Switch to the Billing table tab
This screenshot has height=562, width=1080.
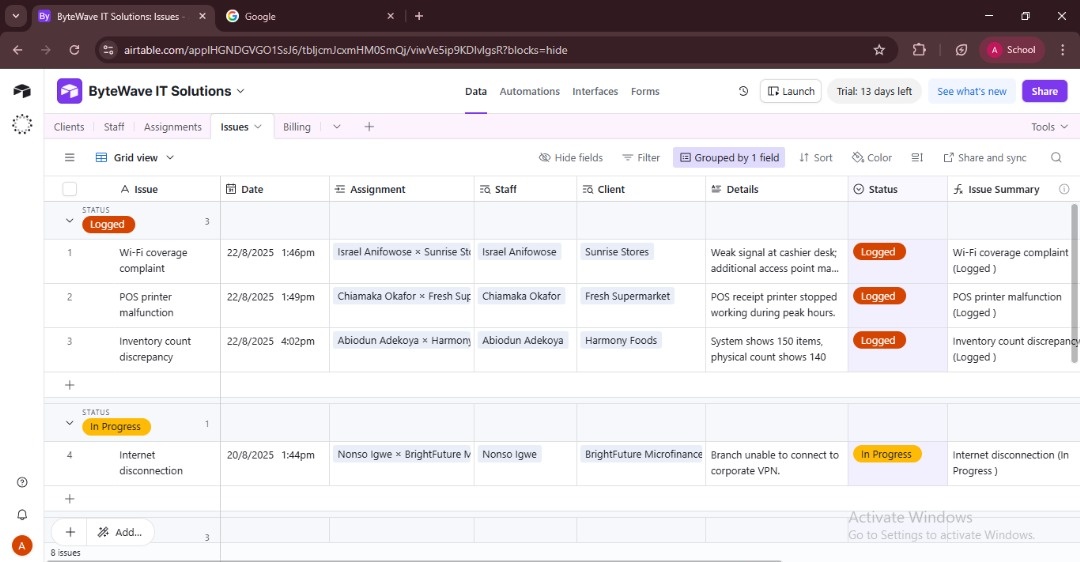click(297, 127)
